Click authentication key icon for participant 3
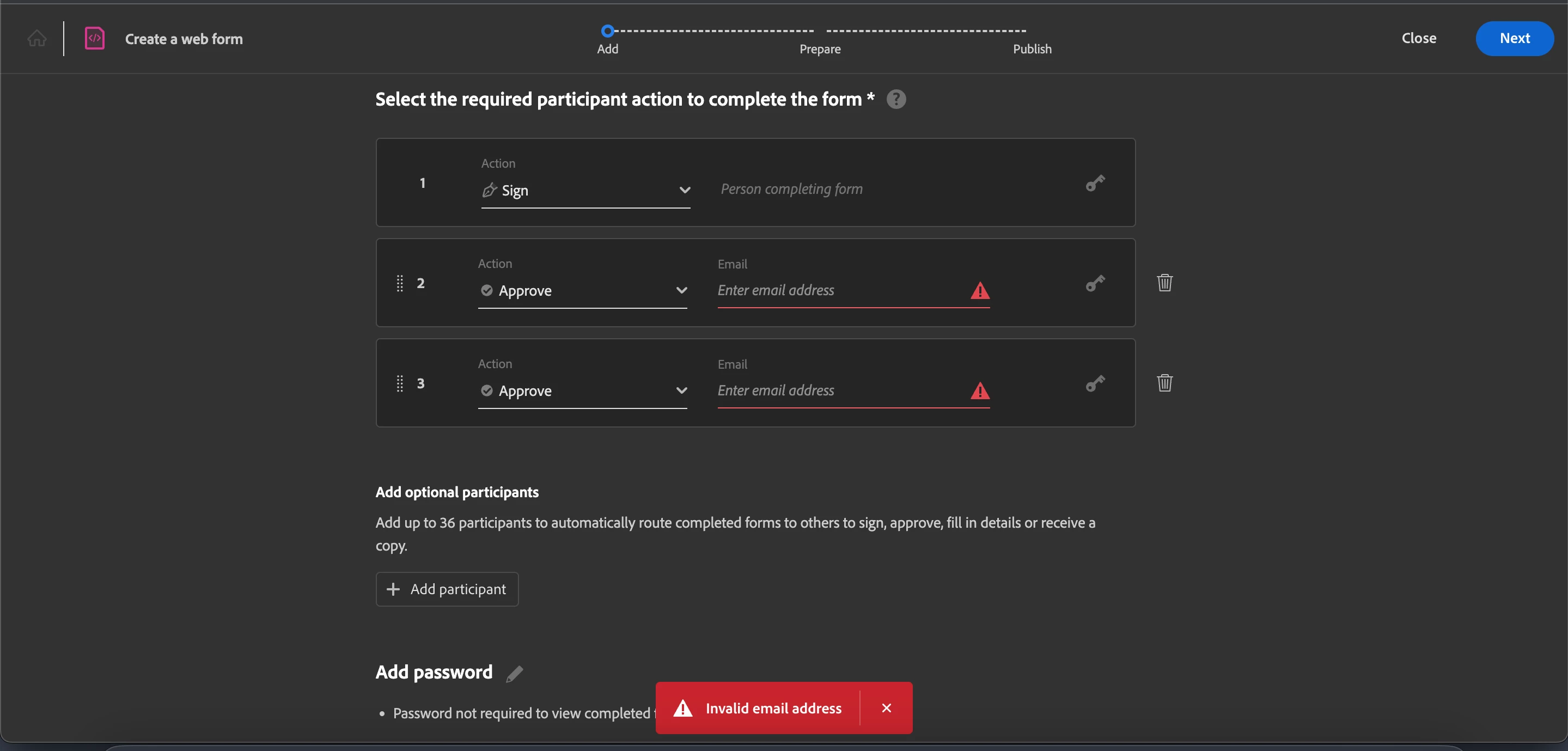The height and width of the screenshot is (751, 1568). (x=1095, y=383)
